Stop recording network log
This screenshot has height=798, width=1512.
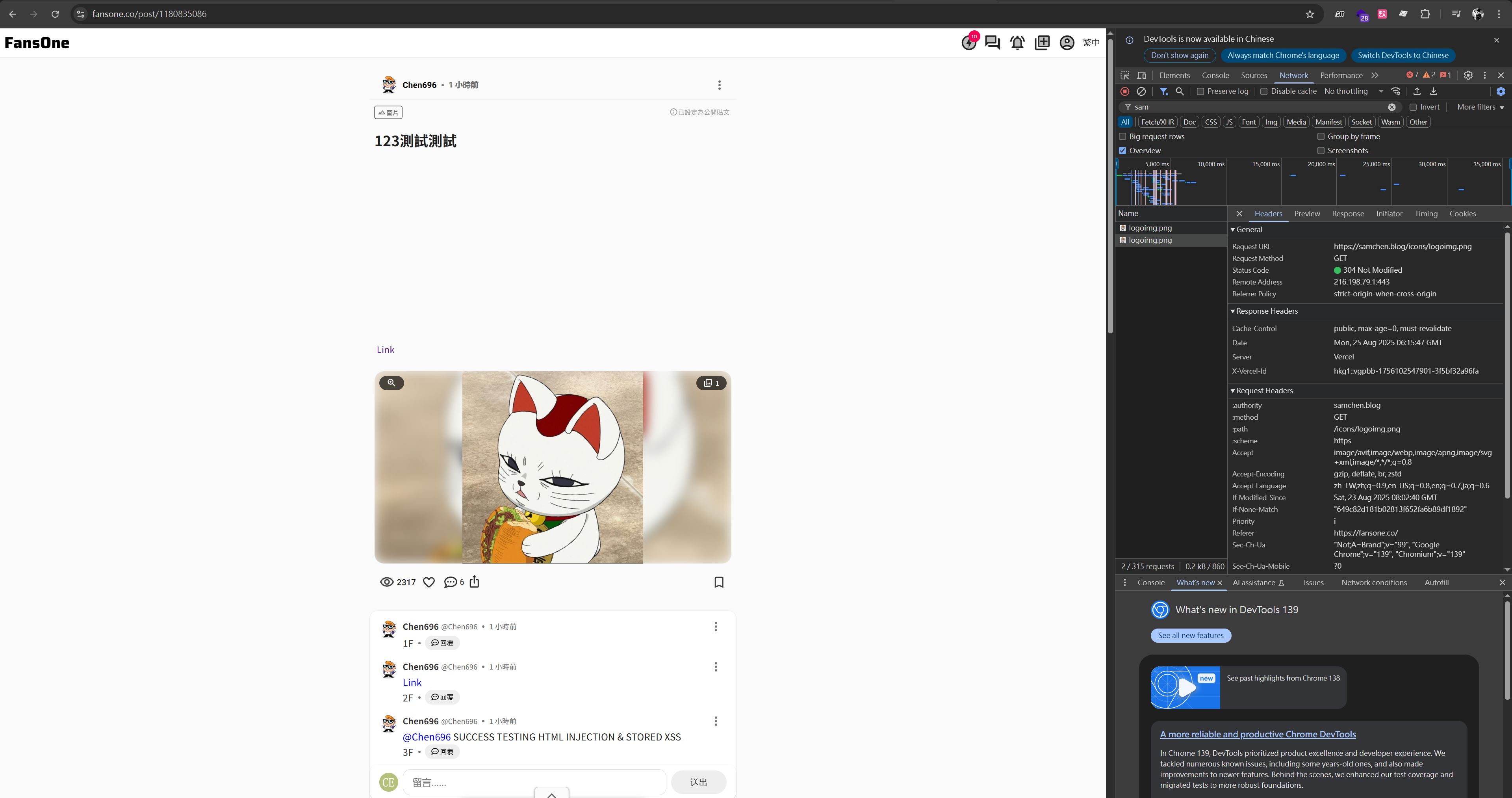[x=1124, y=91]
